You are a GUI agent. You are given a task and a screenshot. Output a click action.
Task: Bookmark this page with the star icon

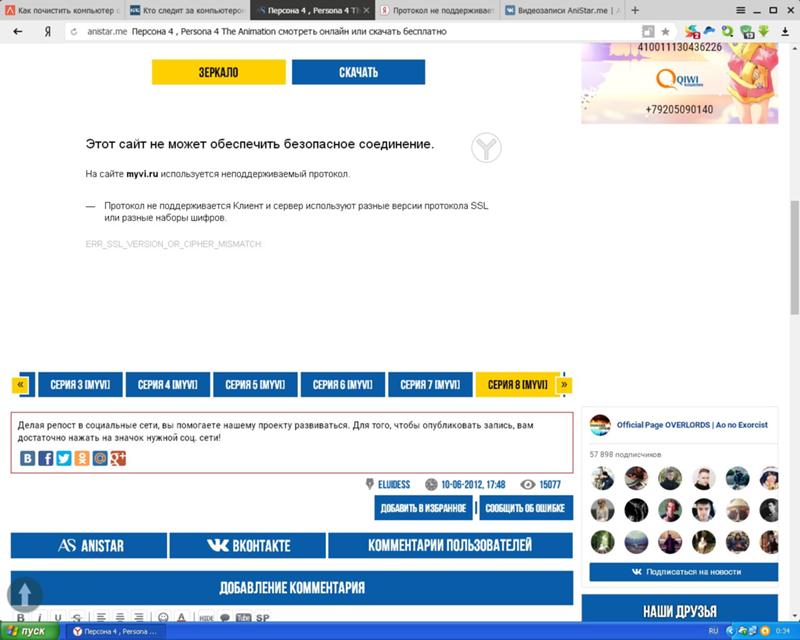tap(665, 32)
